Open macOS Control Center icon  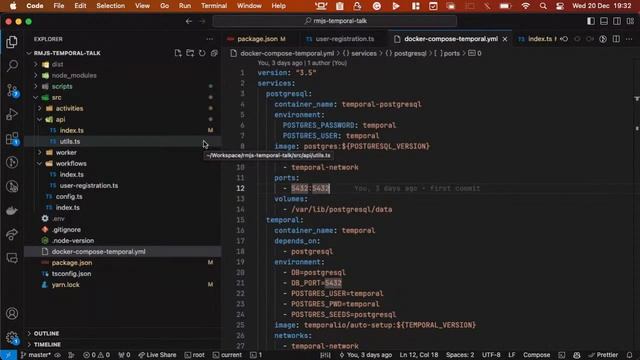point(560,6)
